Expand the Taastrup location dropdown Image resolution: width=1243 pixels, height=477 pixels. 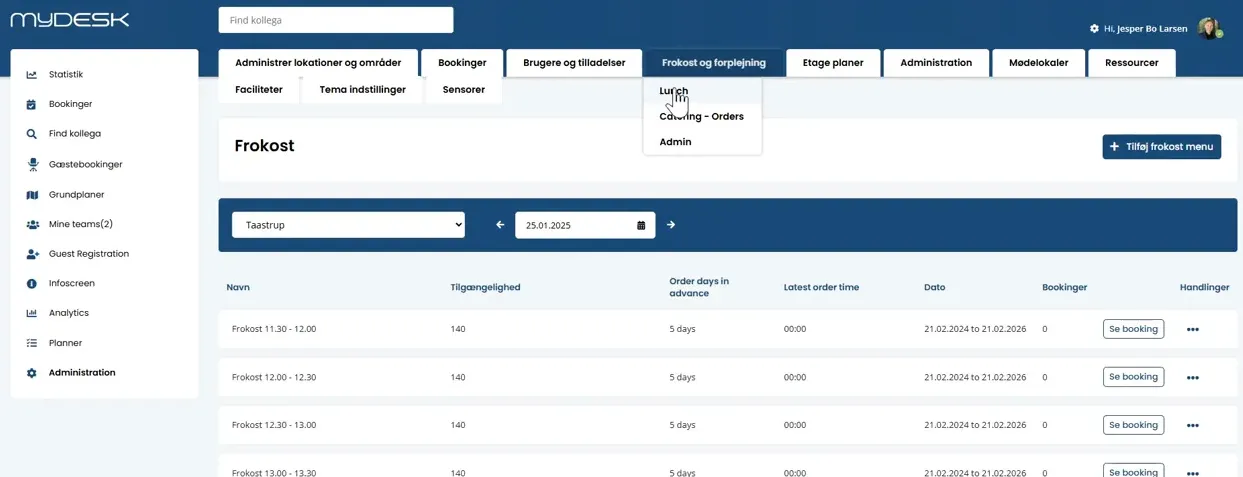click(x=348, y=225)
